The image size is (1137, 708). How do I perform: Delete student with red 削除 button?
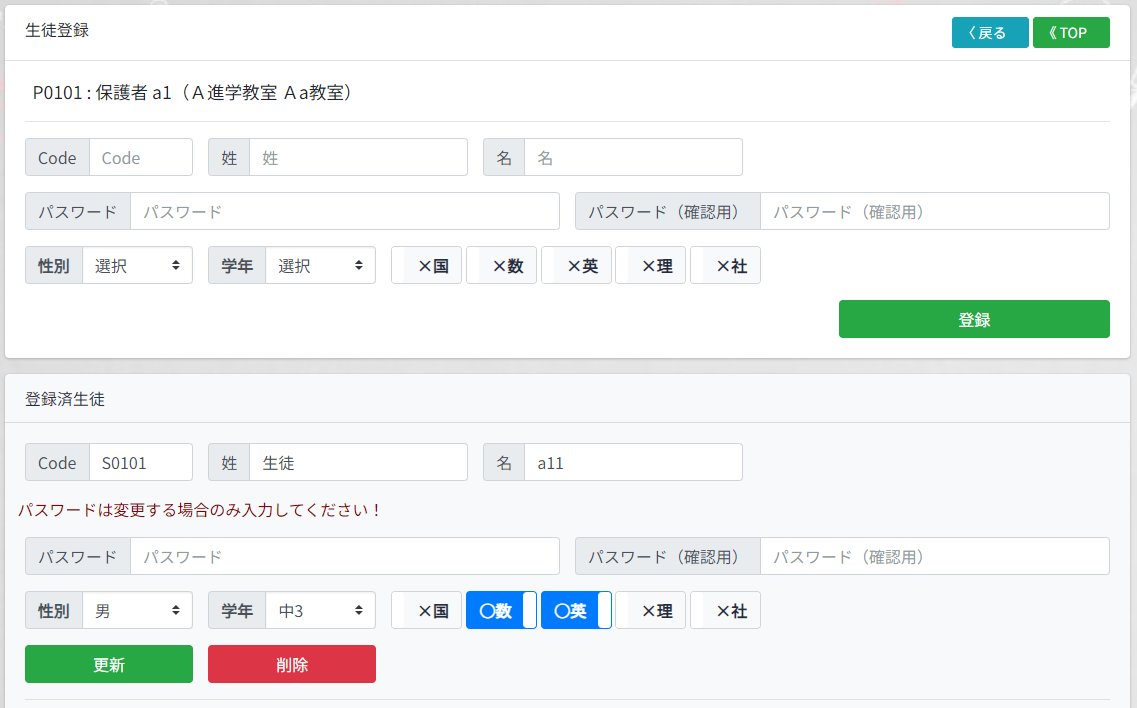pyautogui.click(x=291, y=664)
